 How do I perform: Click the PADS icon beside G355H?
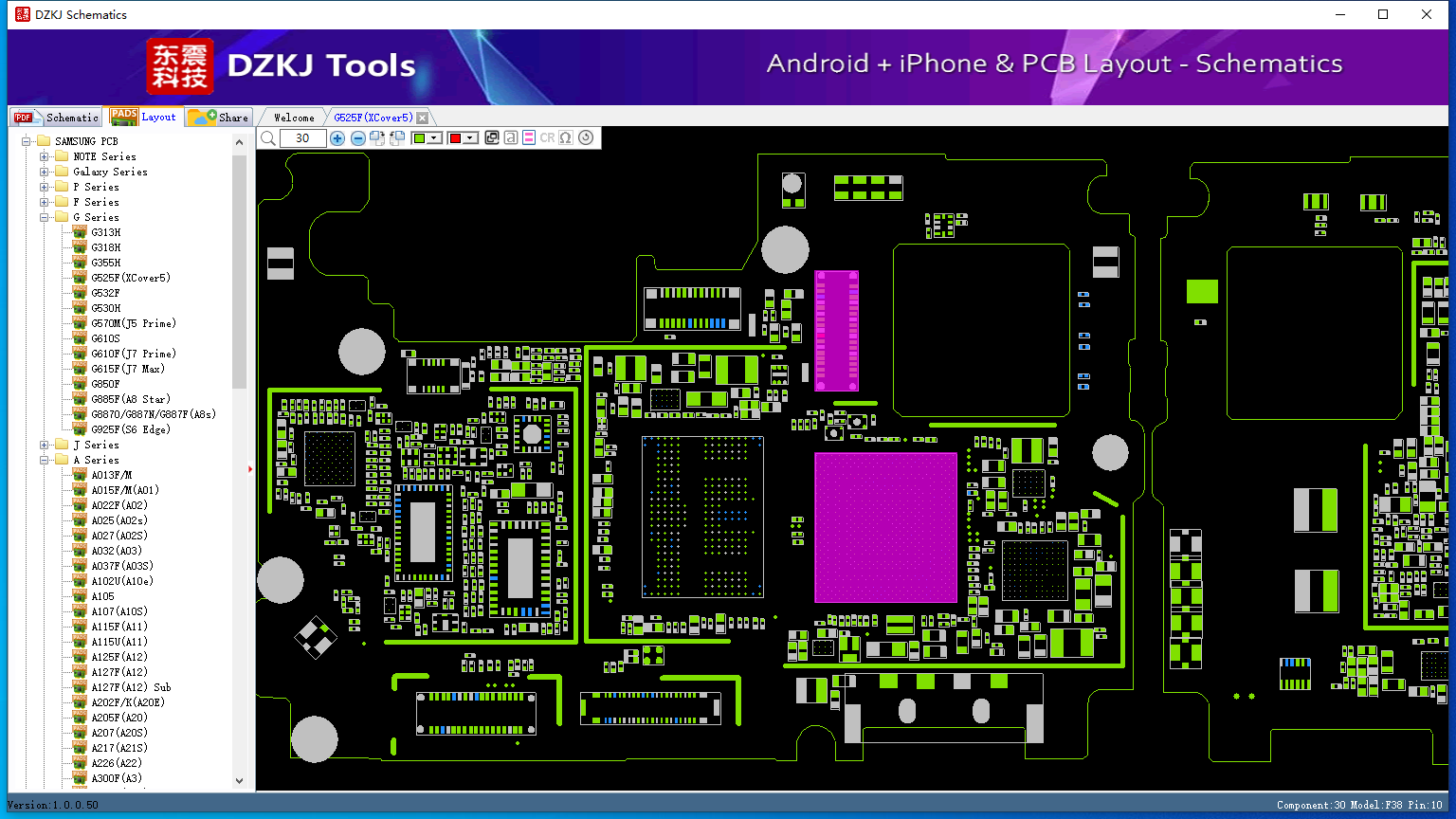(80, 263)
